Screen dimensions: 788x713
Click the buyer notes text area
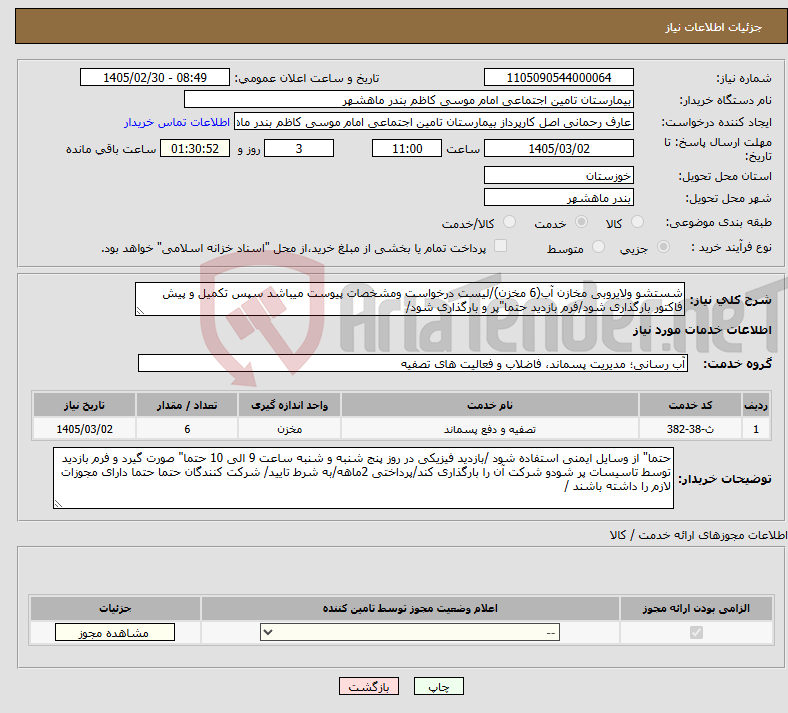tap(363, 478)
